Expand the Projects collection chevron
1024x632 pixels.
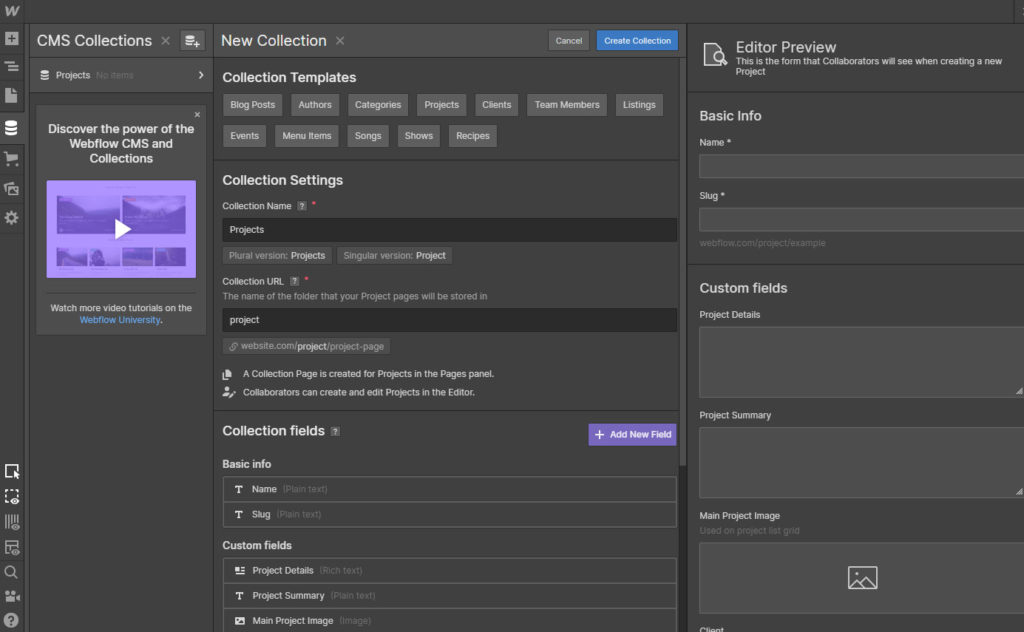click(200, 75)
